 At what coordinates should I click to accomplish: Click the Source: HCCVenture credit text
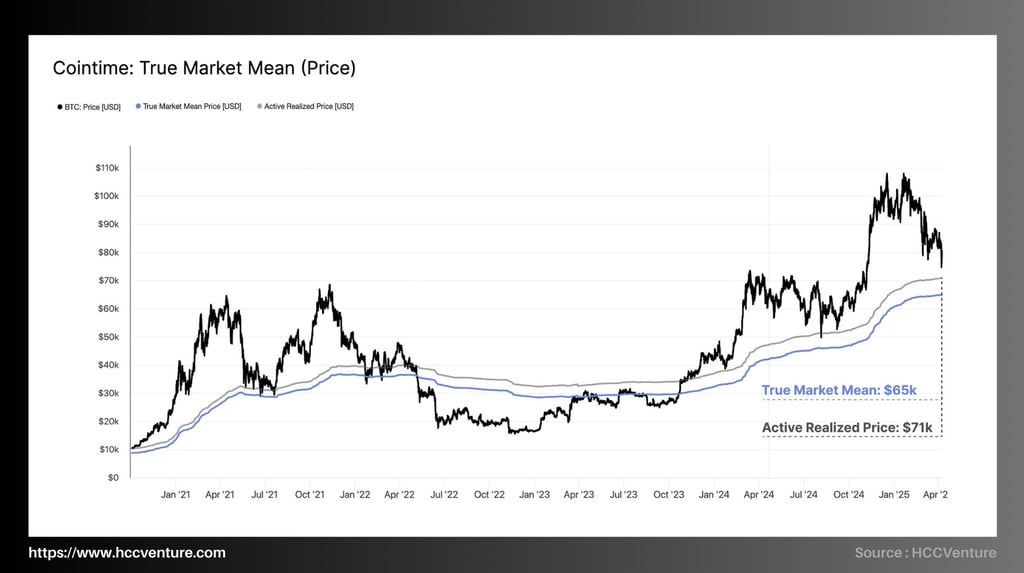coord(925,553)
